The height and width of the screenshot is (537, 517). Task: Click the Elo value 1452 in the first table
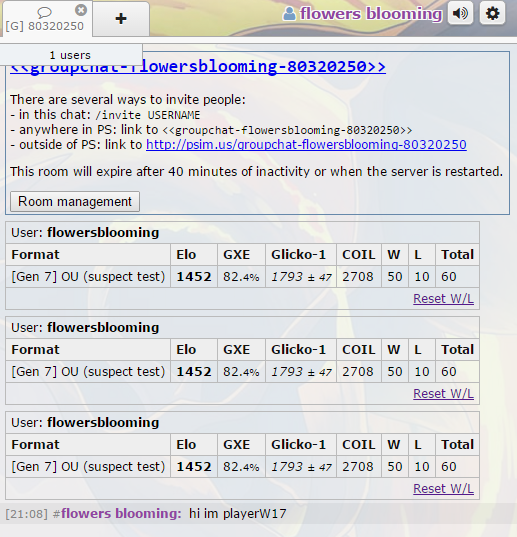[x=194, y=277]
